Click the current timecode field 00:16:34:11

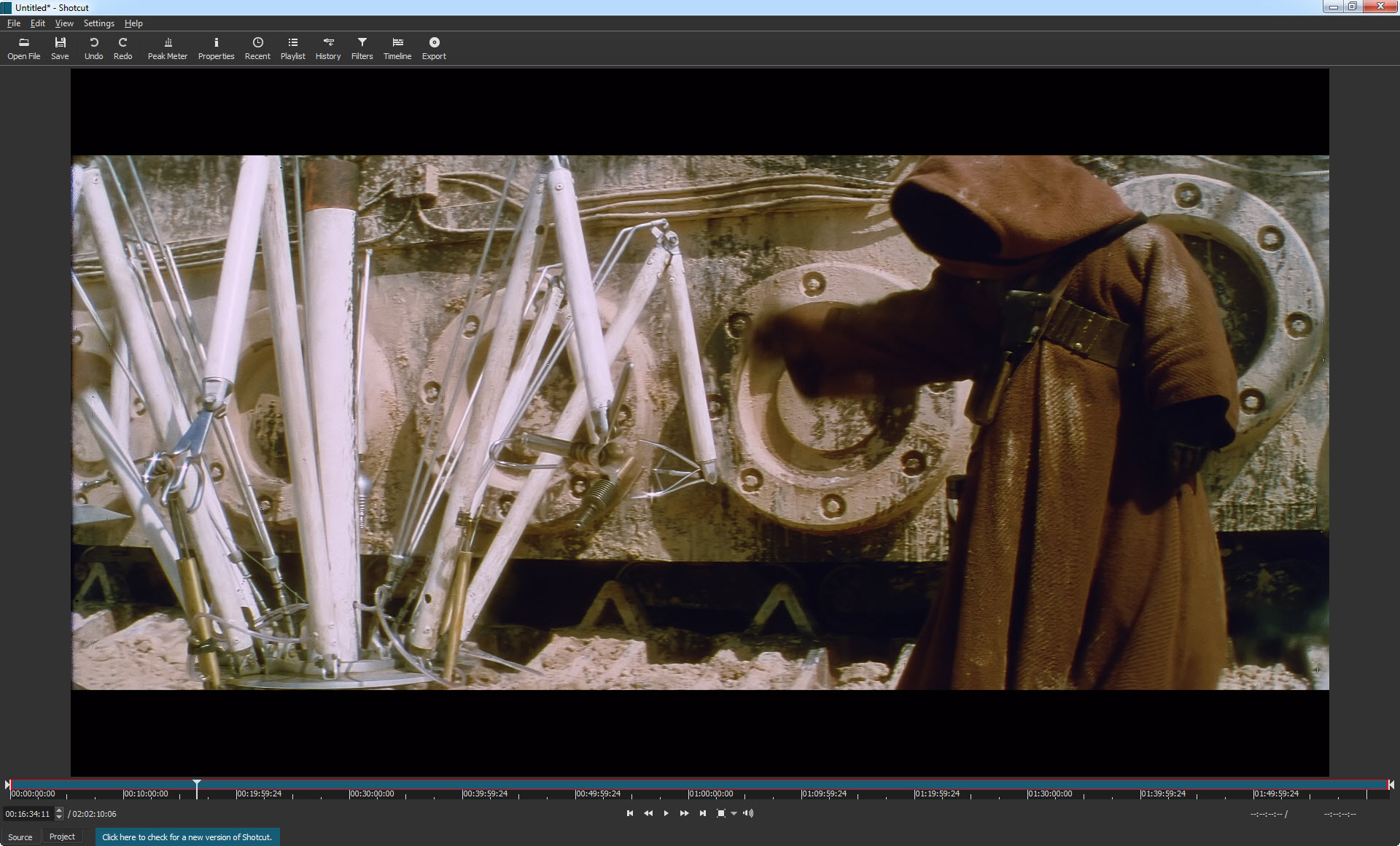coord(28,814)
